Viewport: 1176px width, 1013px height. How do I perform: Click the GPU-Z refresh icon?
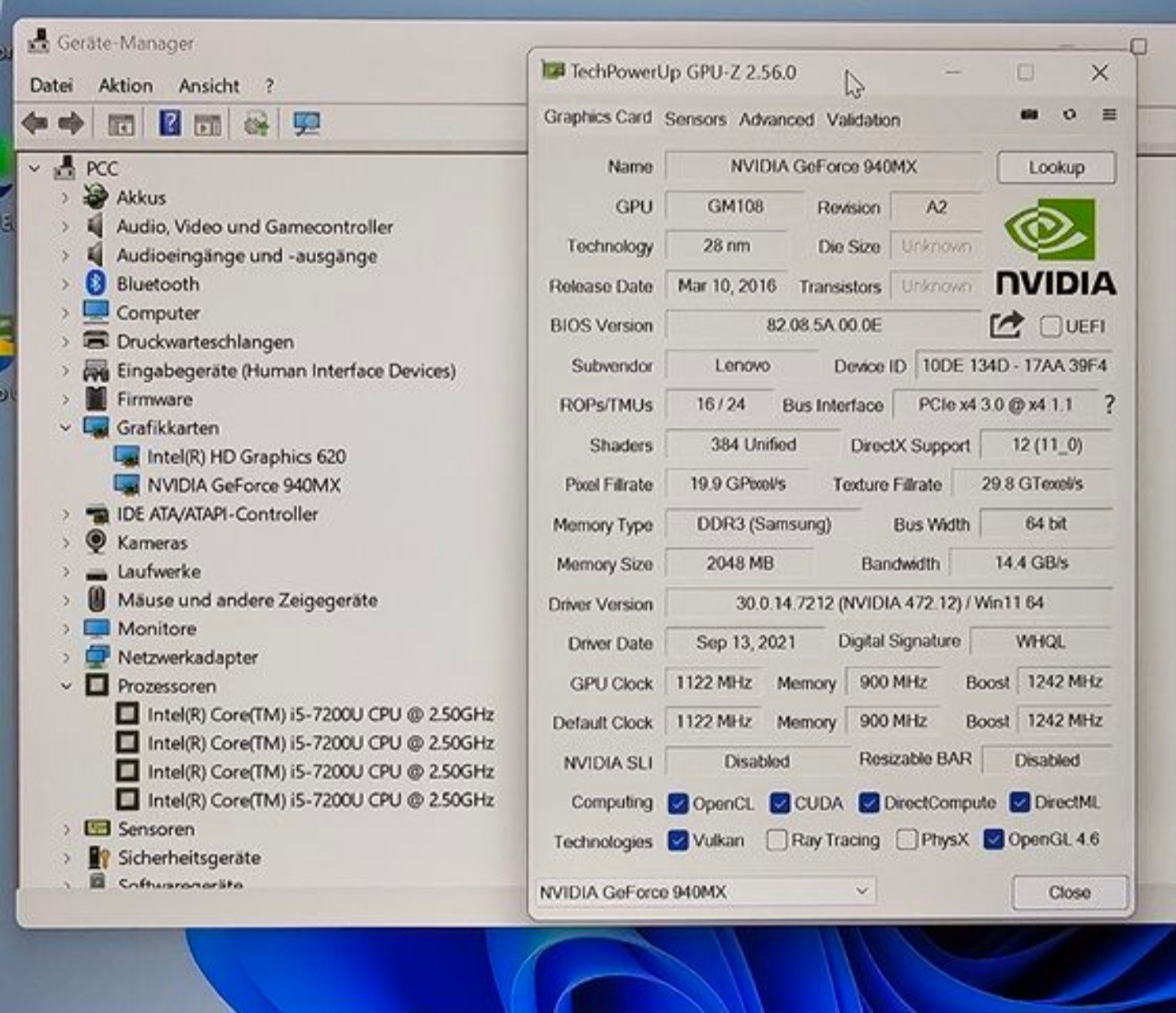pos(1069,115)
